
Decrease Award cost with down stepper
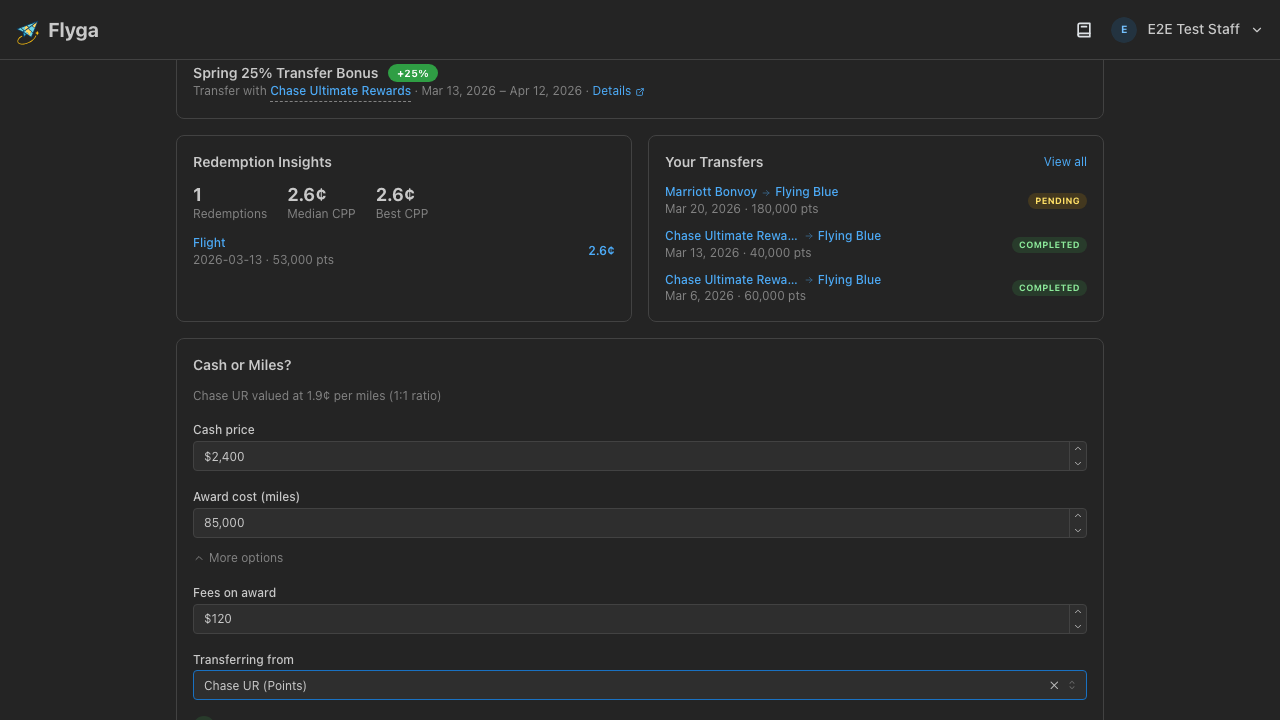(1077, 530)
